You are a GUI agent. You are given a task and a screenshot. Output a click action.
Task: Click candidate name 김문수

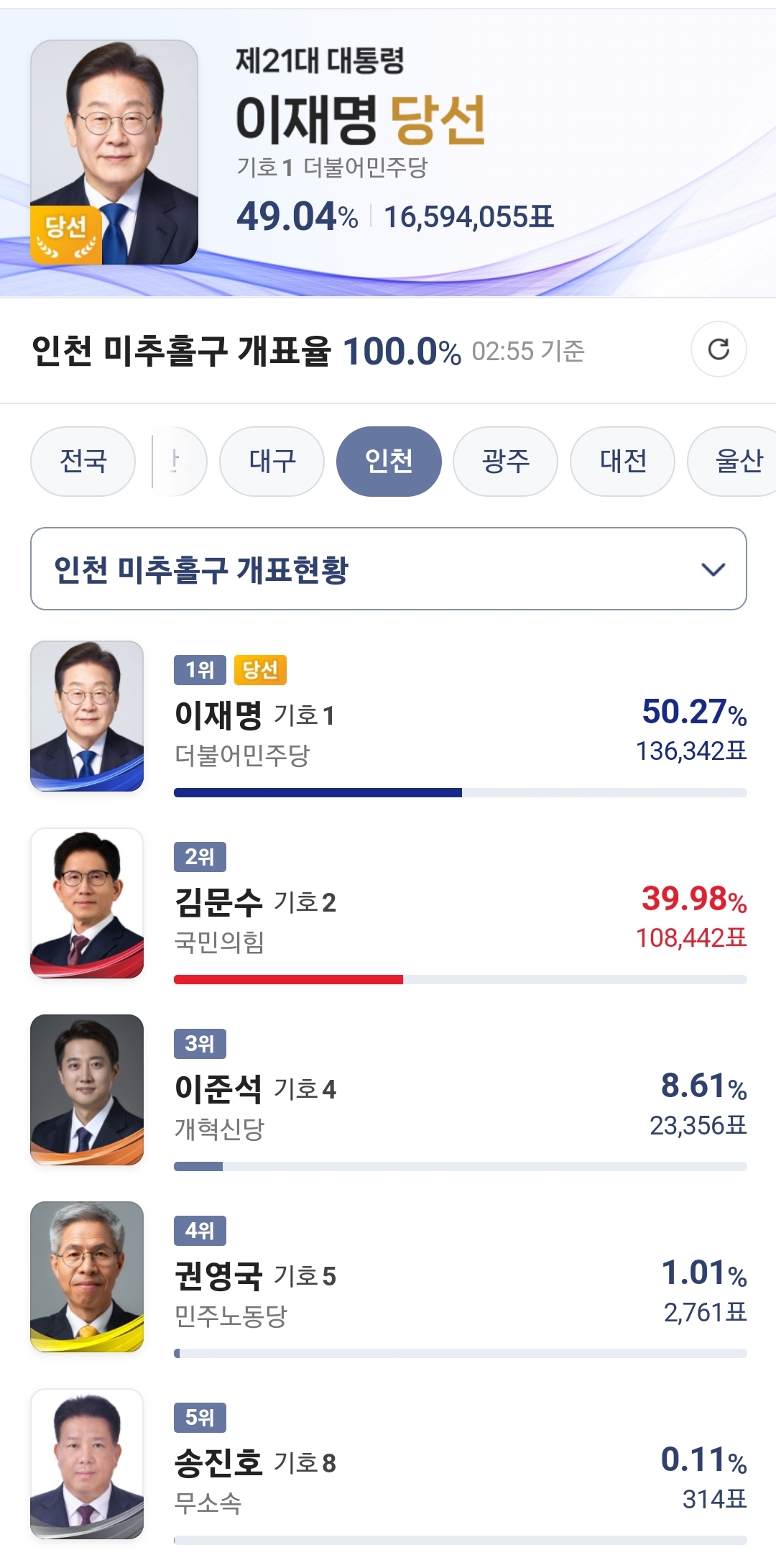[218, 902]
